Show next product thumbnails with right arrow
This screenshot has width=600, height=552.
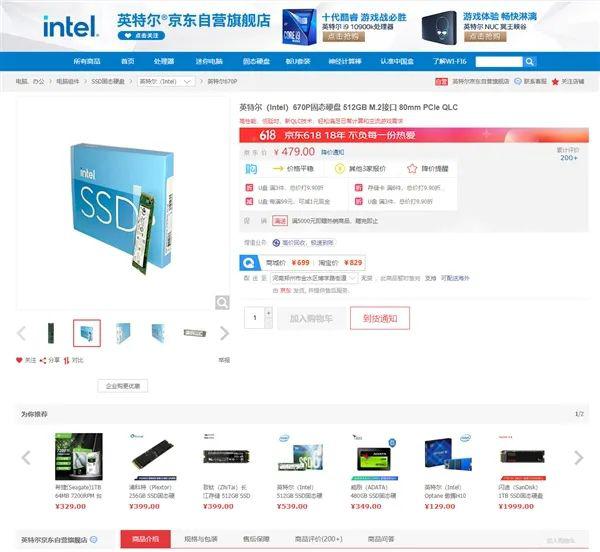(224, 333)
